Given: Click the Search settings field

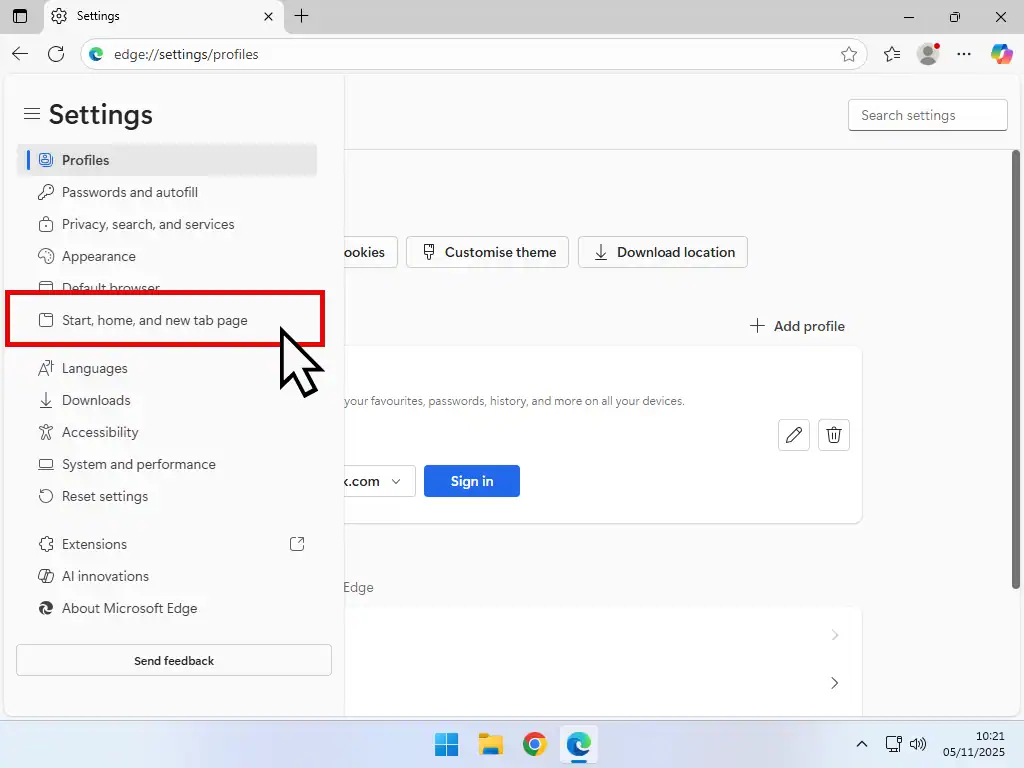Looking at the screenshot, I should point(926,114).
